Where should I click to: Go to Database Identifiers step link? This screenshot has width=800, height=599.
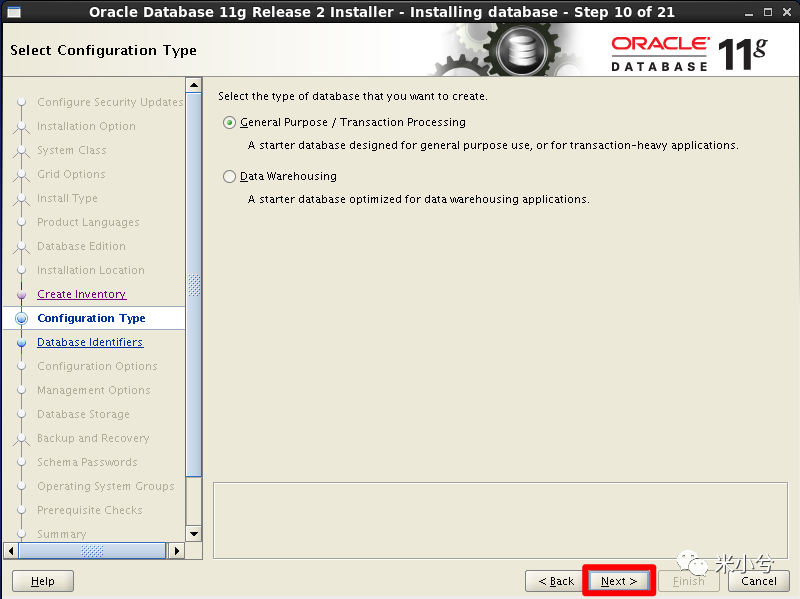[90, 342]
